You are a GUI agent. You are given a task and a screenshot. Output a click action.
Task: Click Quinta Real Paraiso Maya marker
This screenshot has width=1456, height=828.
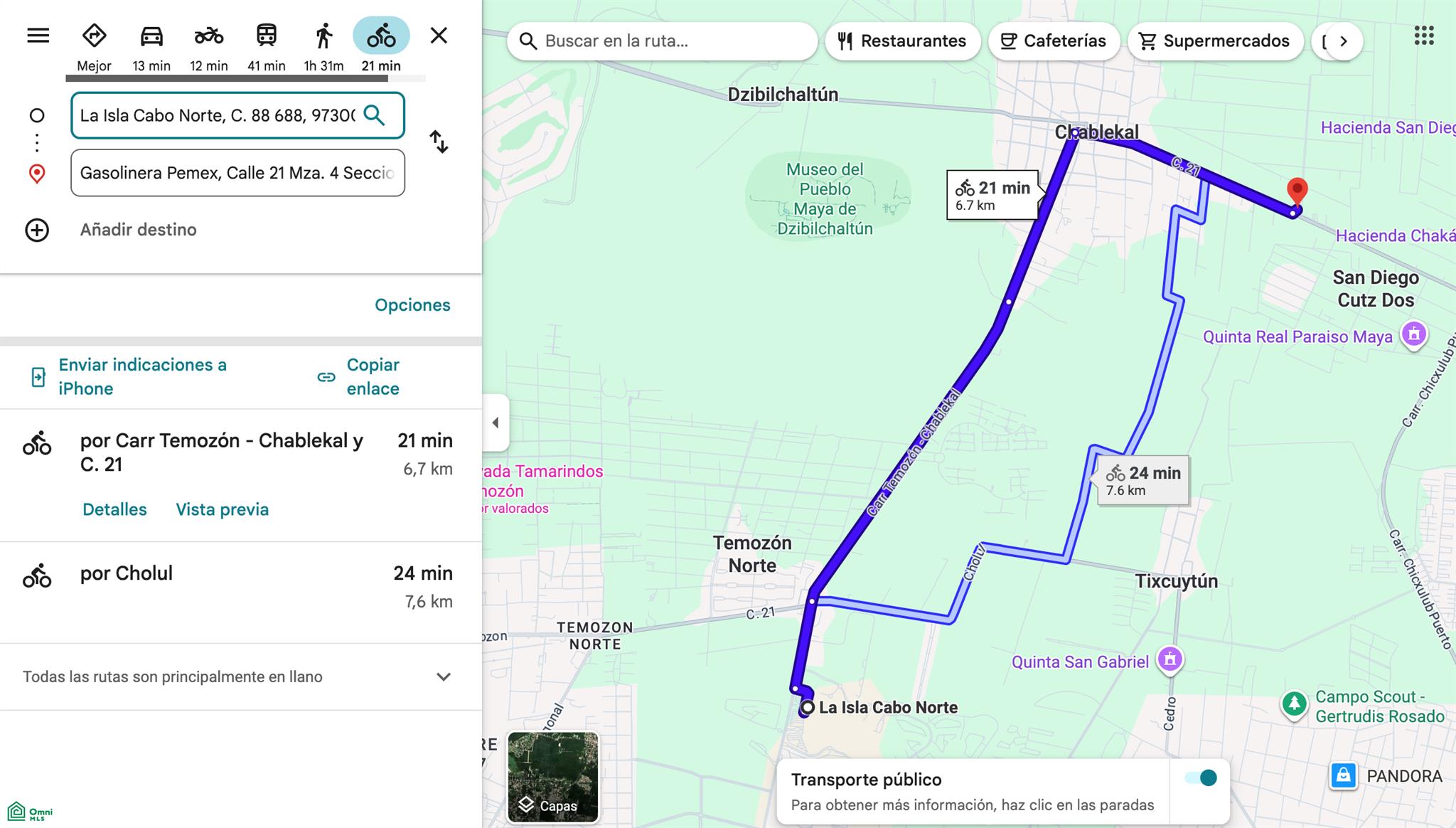pos(1414,335)
